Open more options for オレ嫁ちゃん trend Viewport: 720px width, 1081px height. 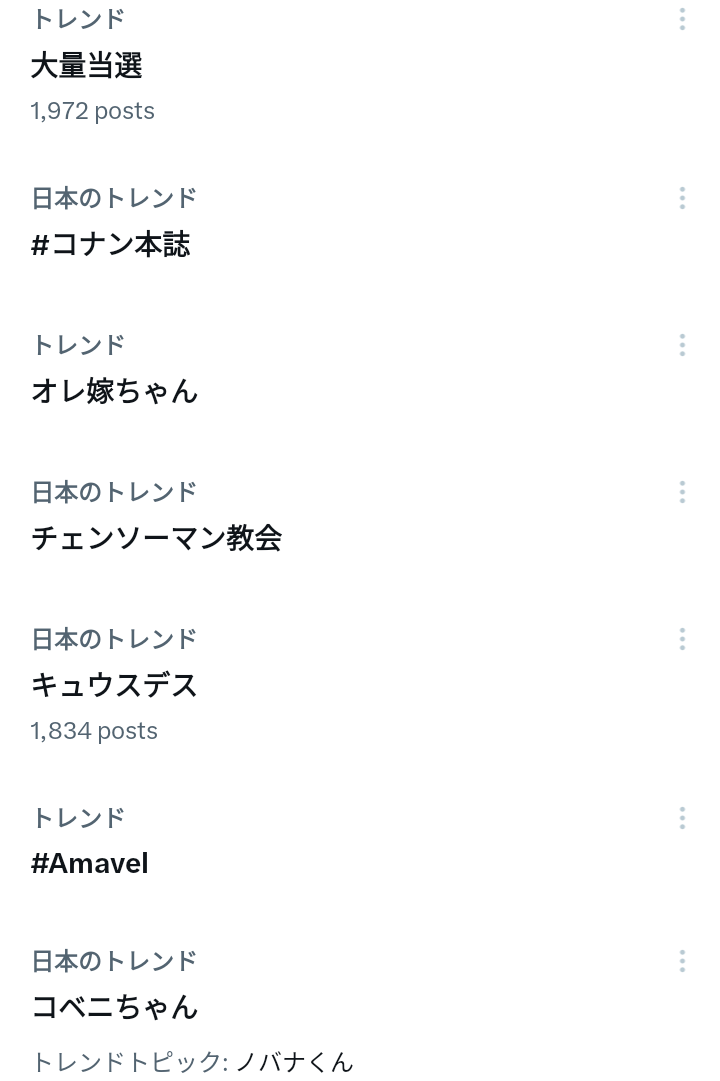(682, 345)
